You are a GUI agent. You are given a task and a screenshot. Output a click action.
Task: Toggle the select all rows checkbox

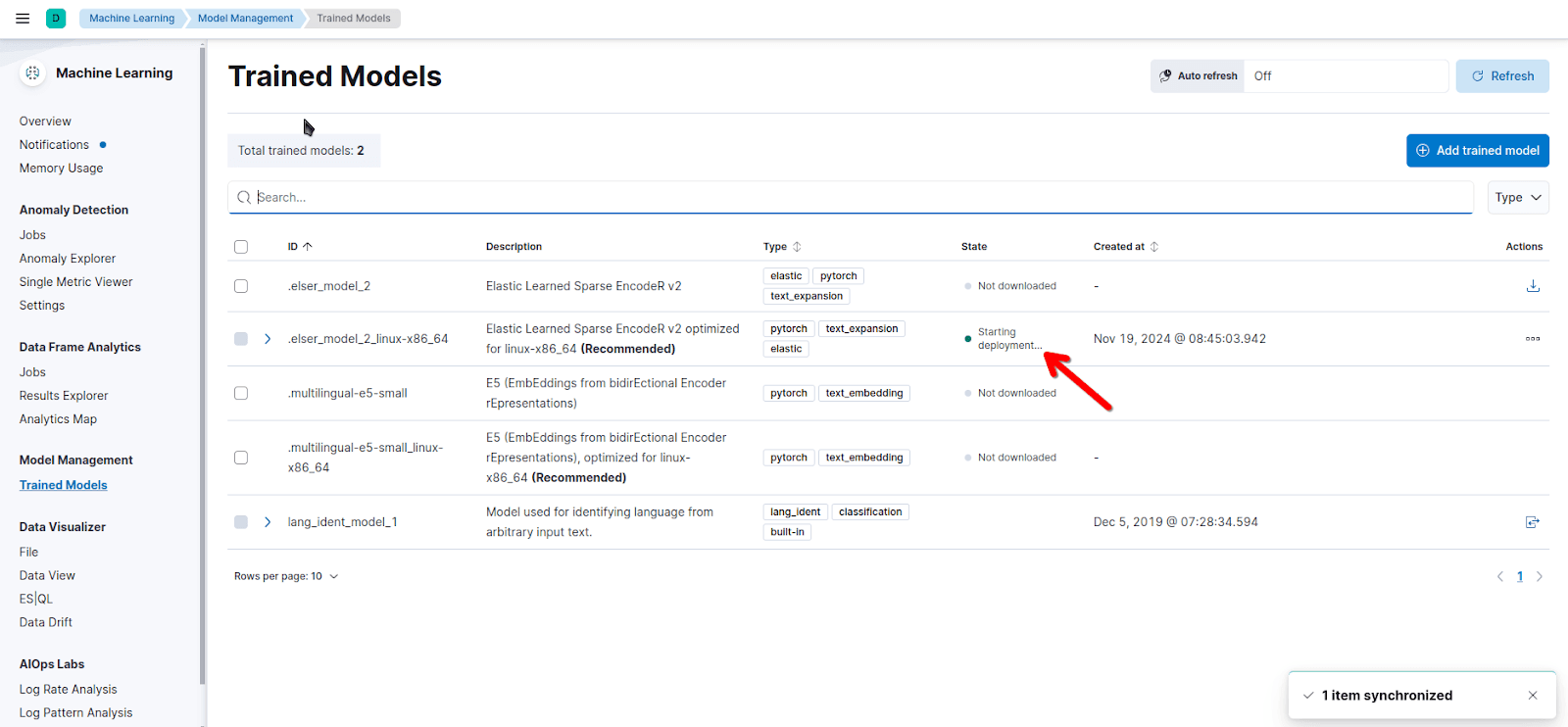pos(241,247)
